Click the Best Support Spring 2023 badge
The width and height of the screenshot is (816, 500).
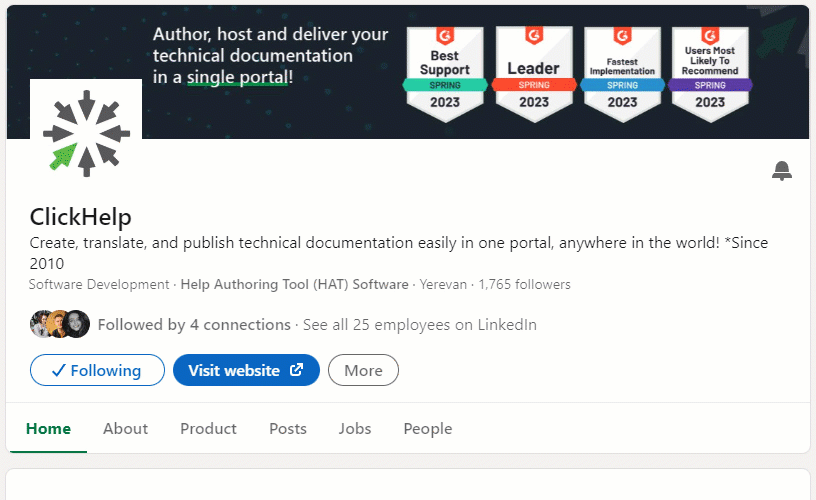click(445, 74)
